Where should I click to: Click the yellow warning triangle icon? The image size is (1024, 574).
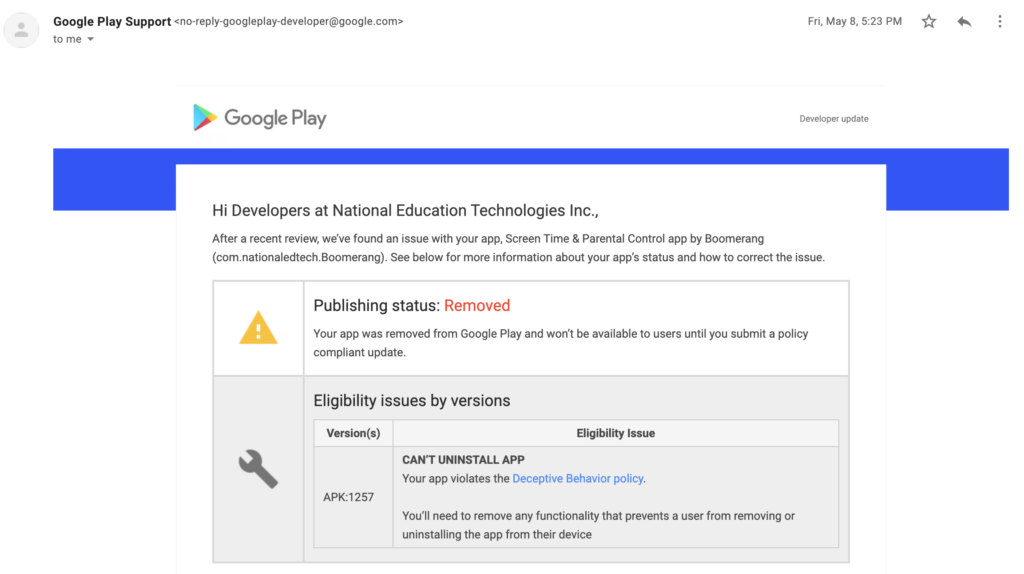pos(258,328)
